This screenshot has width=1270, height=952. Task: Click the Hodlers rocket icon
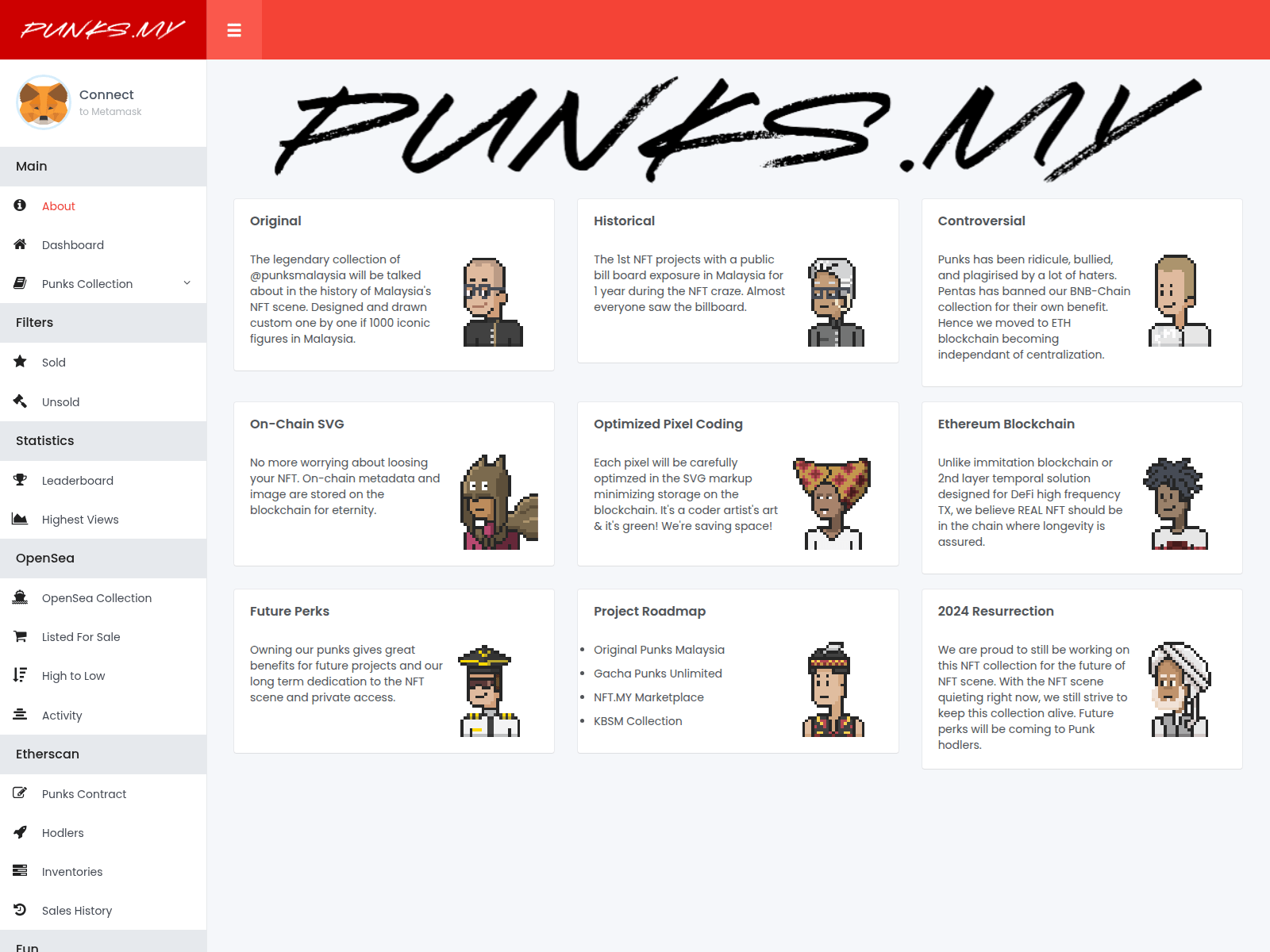tap(20, 832)
